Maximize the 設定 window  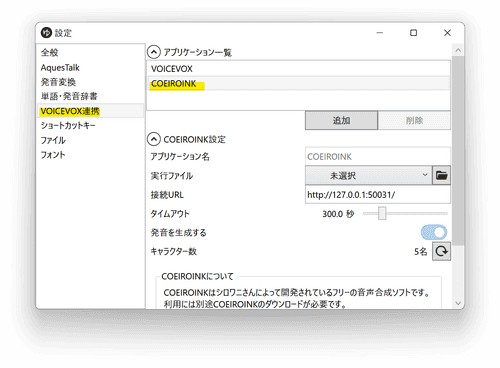pos(413,33)
